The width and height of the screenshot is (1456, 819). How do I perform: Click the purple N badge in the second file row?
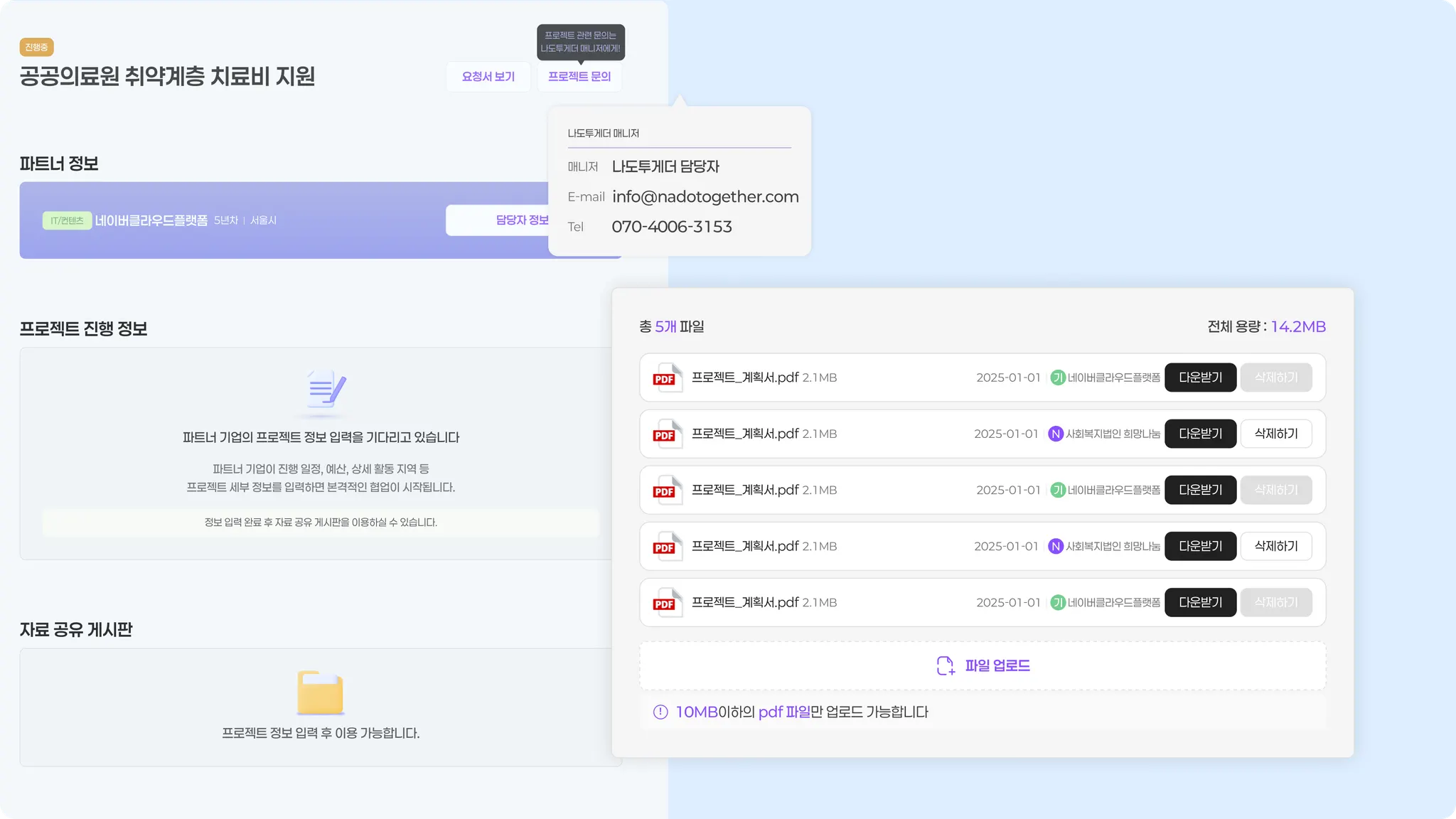(1056, 434)
